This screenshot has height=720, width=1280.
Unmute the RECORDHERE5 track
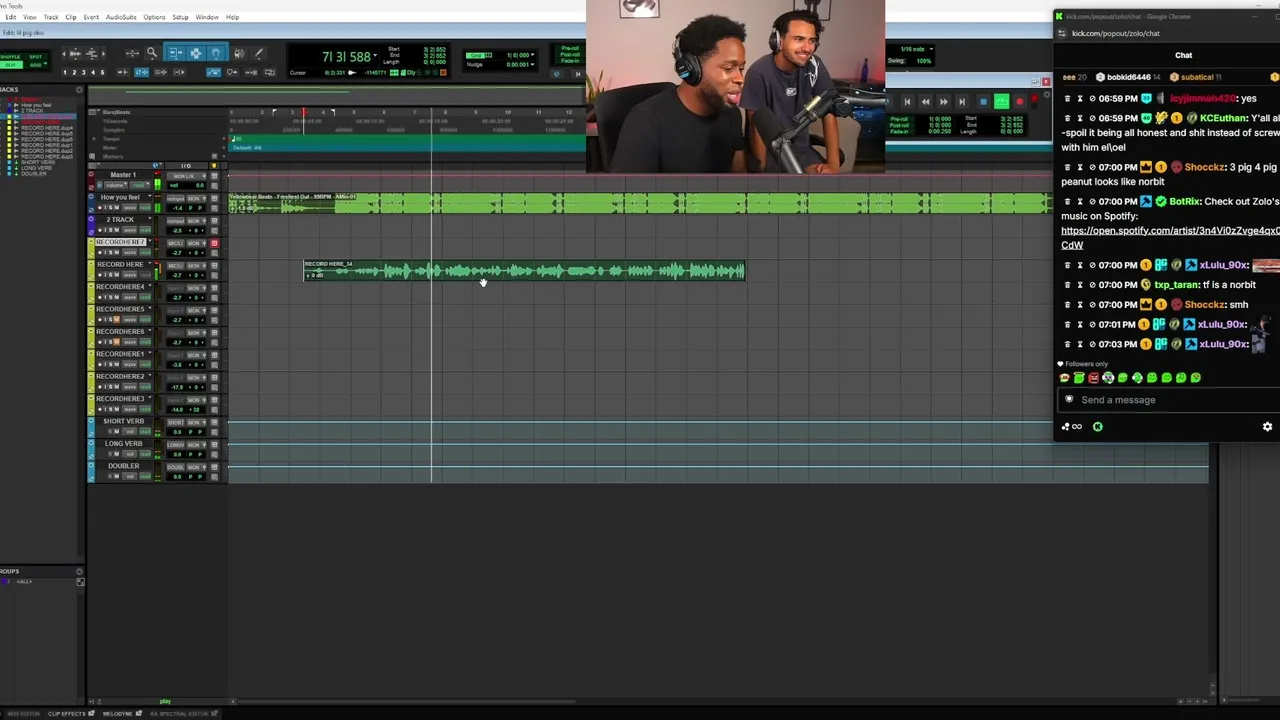(116, 320)
